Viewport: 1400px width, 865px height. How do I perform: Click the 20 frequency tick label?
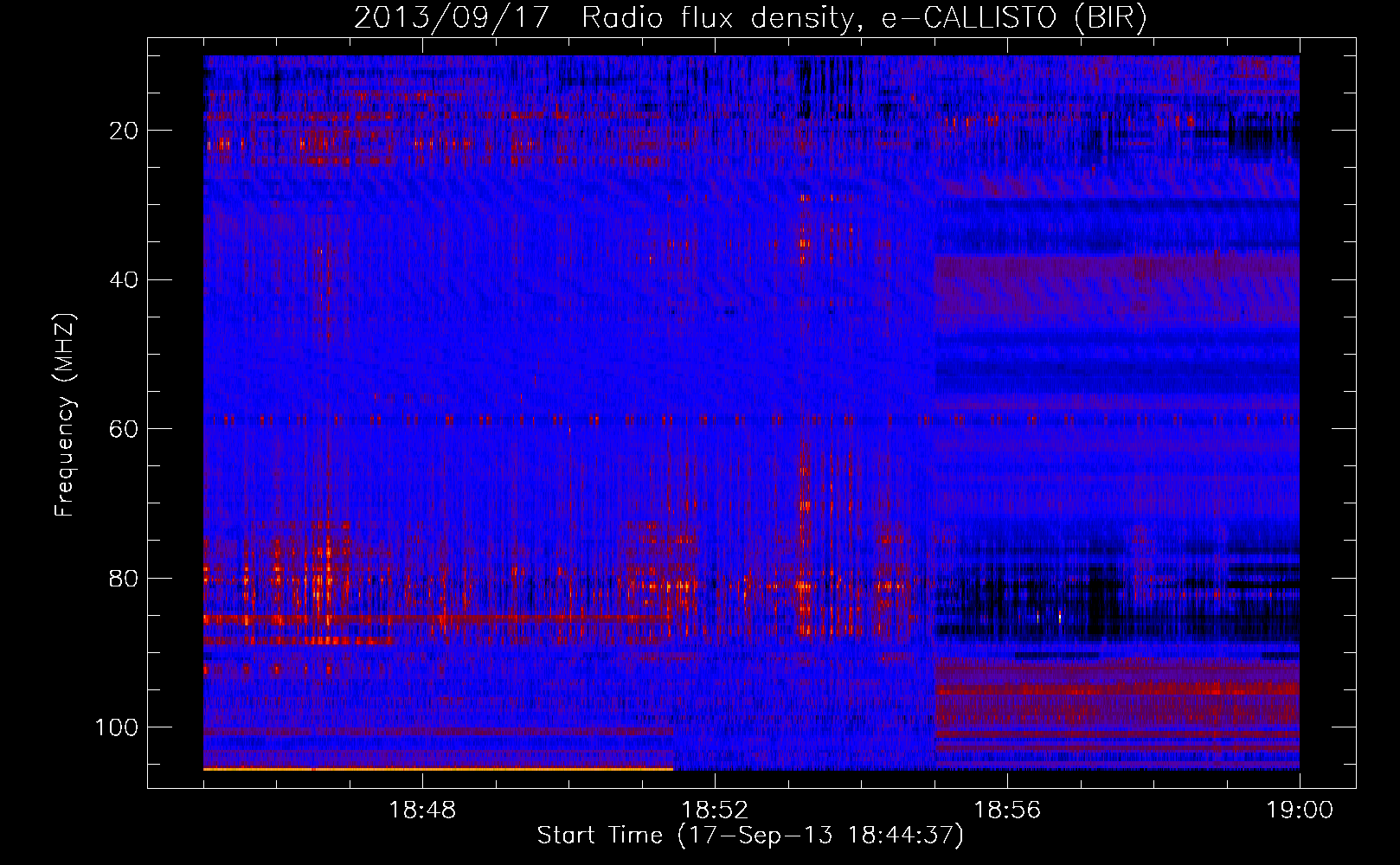[x=125, y=131]
